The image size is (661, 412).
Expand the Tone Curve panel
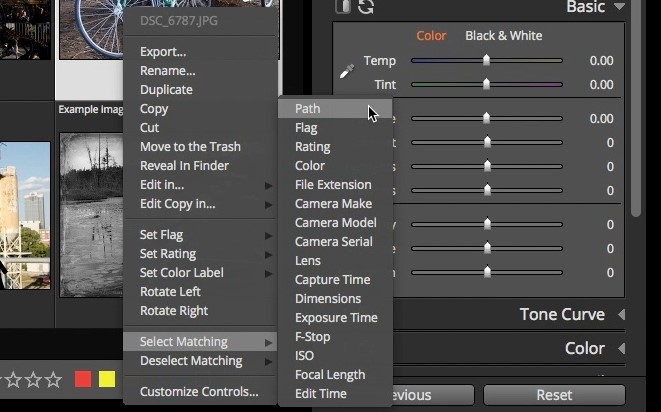click(621, 315)
